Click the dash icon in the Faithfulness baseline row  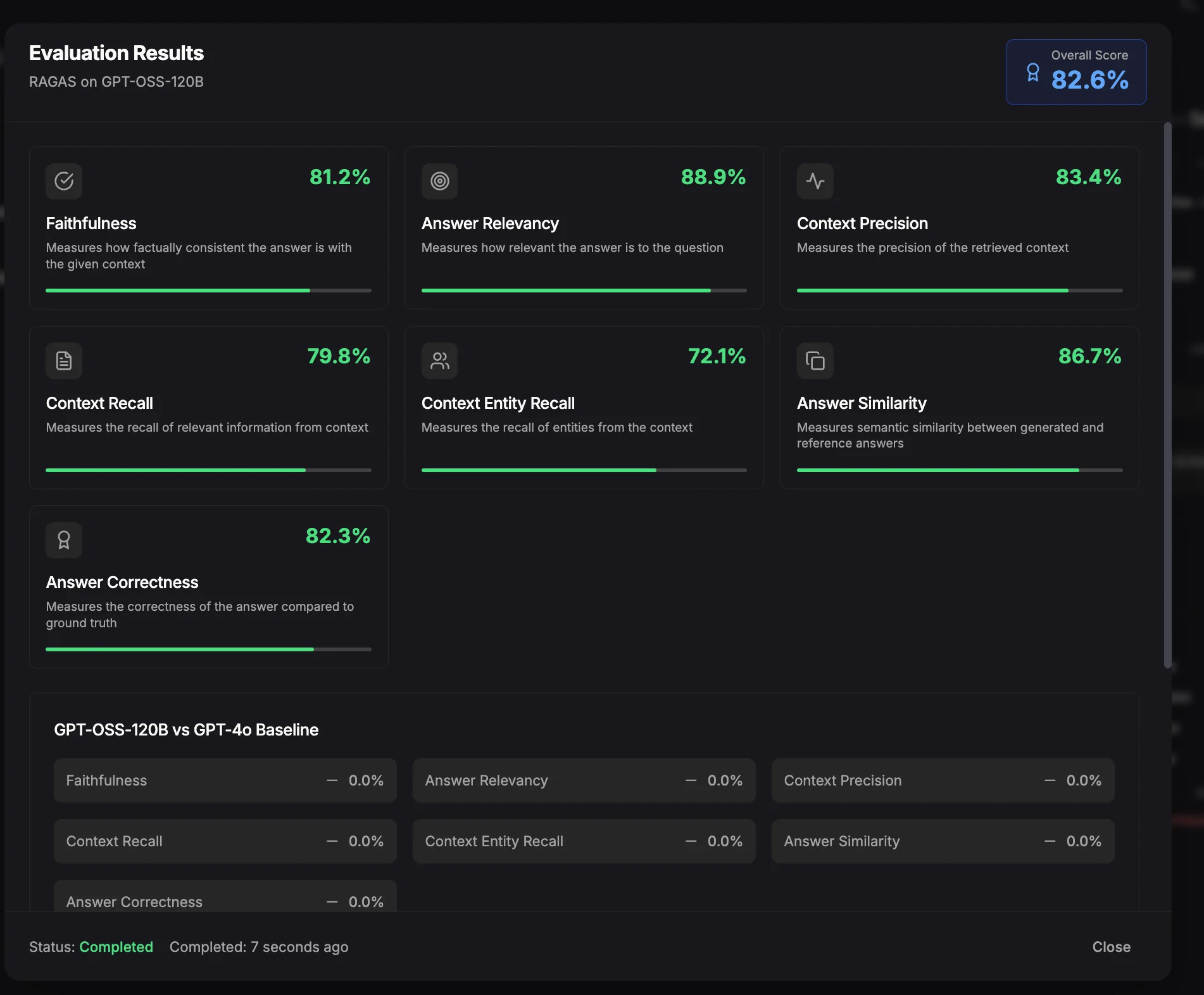click(332, 780)
